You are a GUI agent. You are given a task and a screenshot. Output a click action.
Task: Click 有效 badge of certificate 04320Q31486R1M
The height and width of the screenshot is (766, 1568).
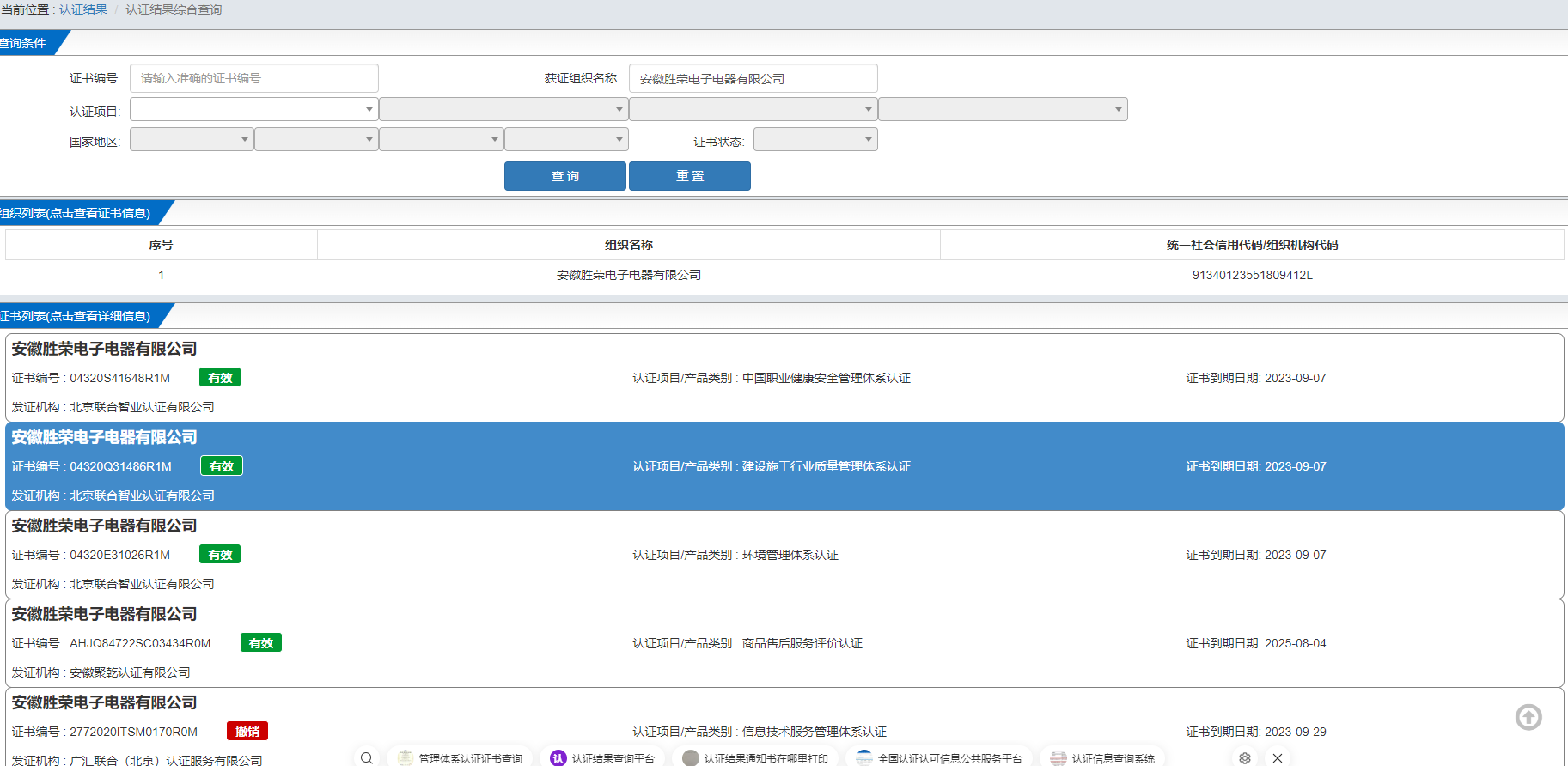pos(222,465)
